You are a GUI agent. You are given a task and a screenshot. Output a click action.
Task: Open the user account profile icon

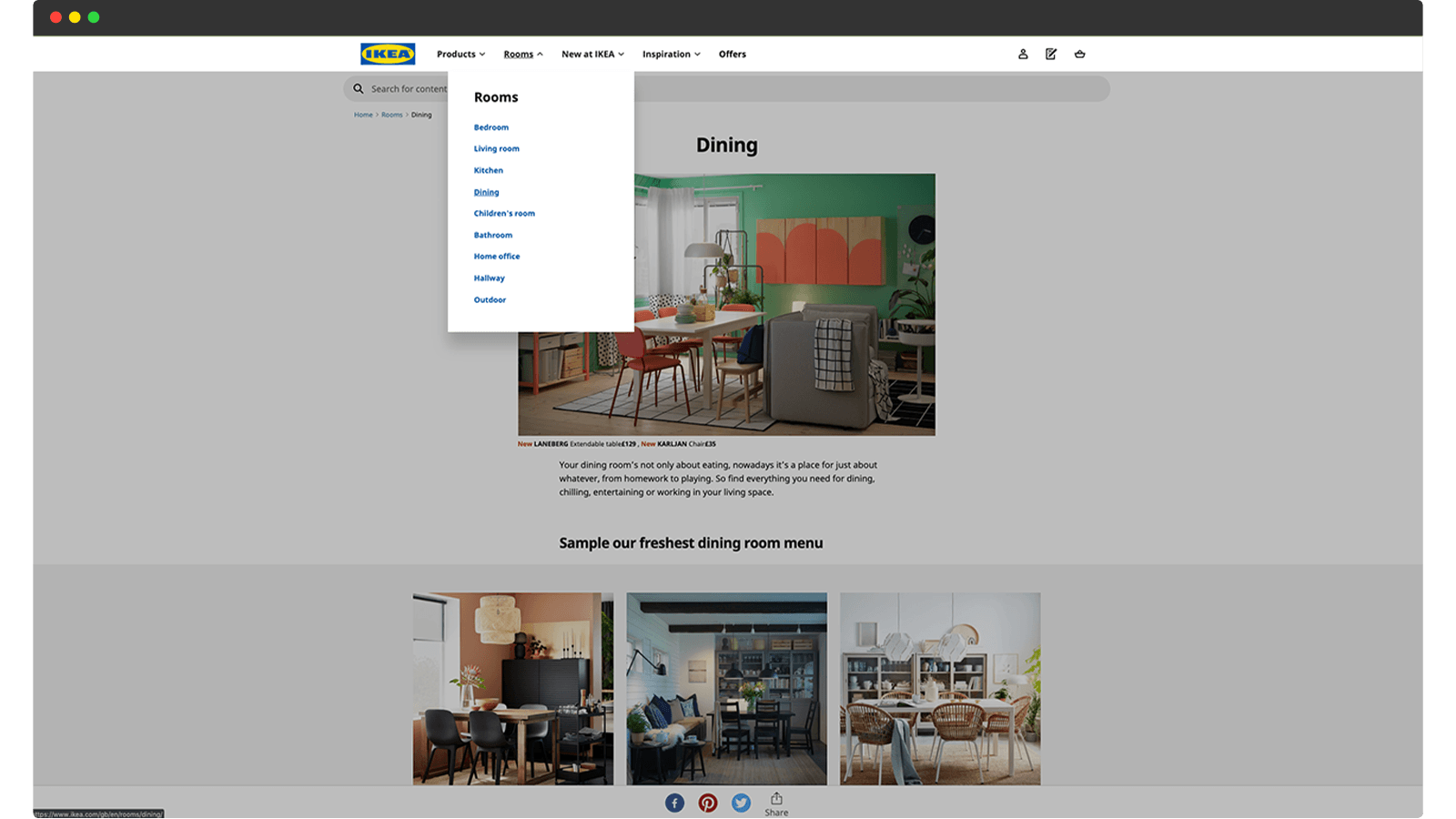click(1023, 54)
